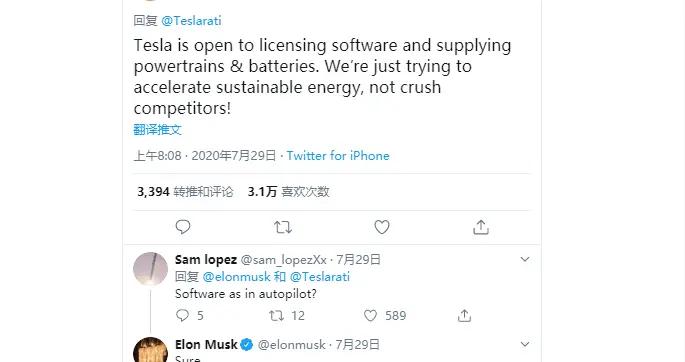
Task: Open the Twitter for iPhone source link
Action: tap(338, 156)
